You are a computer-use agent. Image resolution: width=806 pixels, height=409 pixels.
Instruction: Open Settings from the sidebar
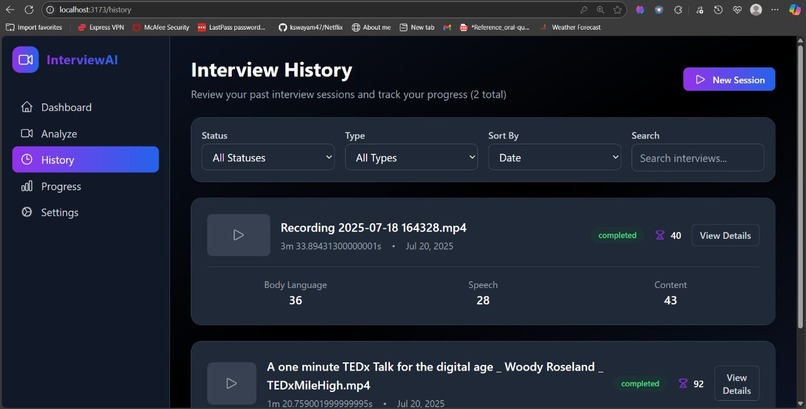pyautogui.click(x=85, y=212)
